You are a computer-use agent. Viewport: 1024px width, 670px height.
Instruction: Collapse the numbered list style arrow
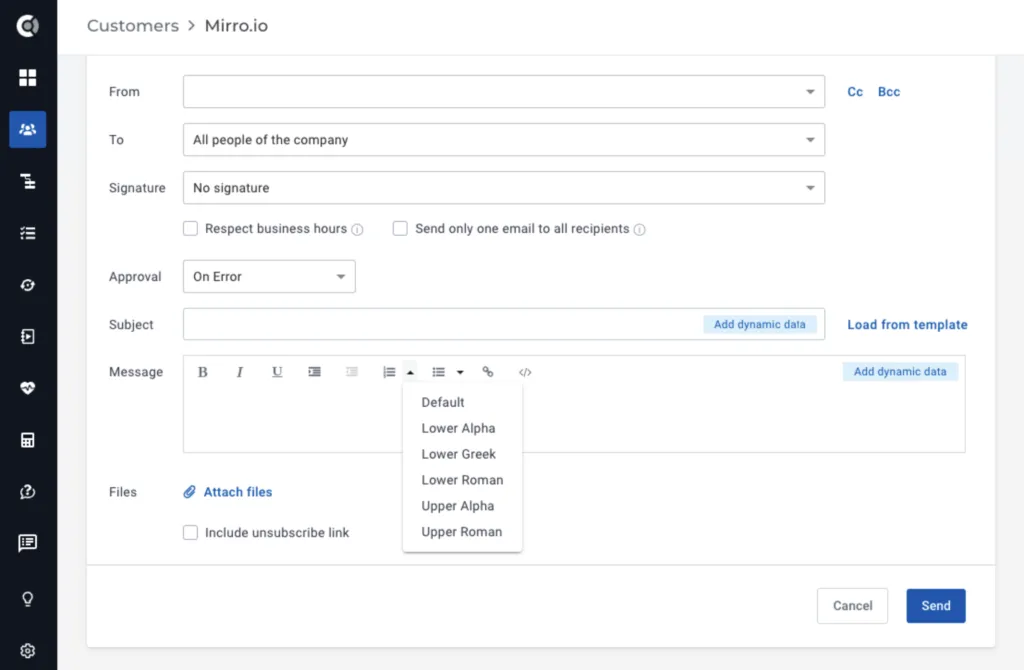[x=410, y=372]
